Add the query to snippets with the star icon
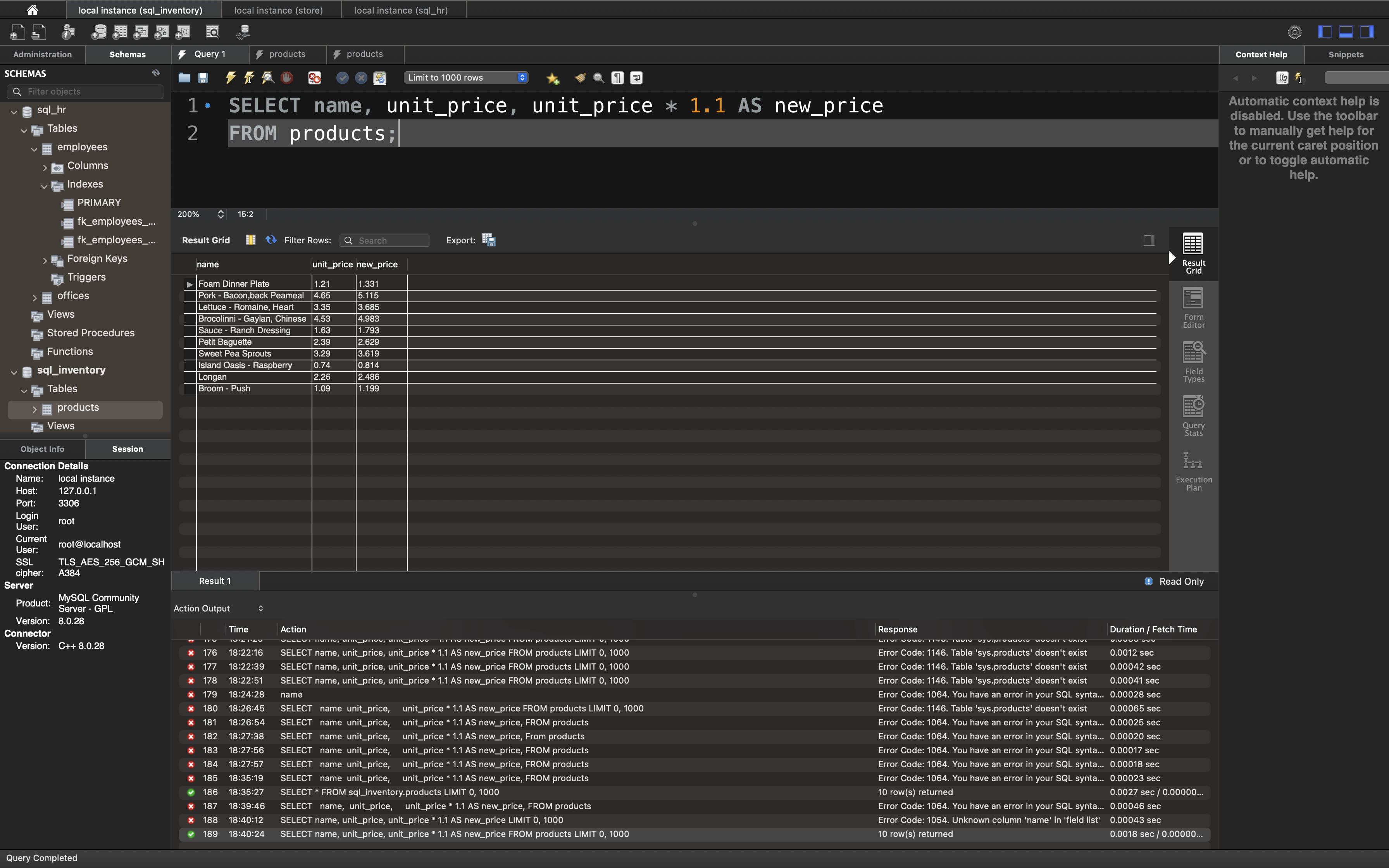Screen dimensions: 1389x868 point(552,78)
